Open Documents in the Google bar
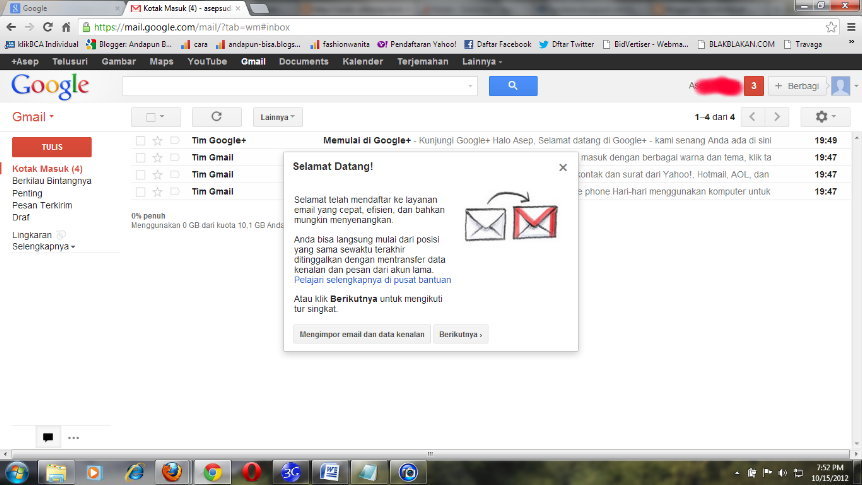 pos(303,62)
